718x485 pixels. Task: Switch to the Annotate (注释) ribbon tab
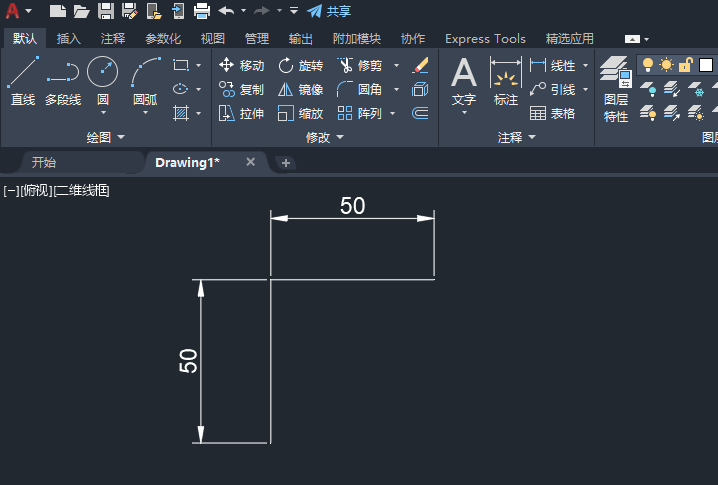tap(113, 38)
